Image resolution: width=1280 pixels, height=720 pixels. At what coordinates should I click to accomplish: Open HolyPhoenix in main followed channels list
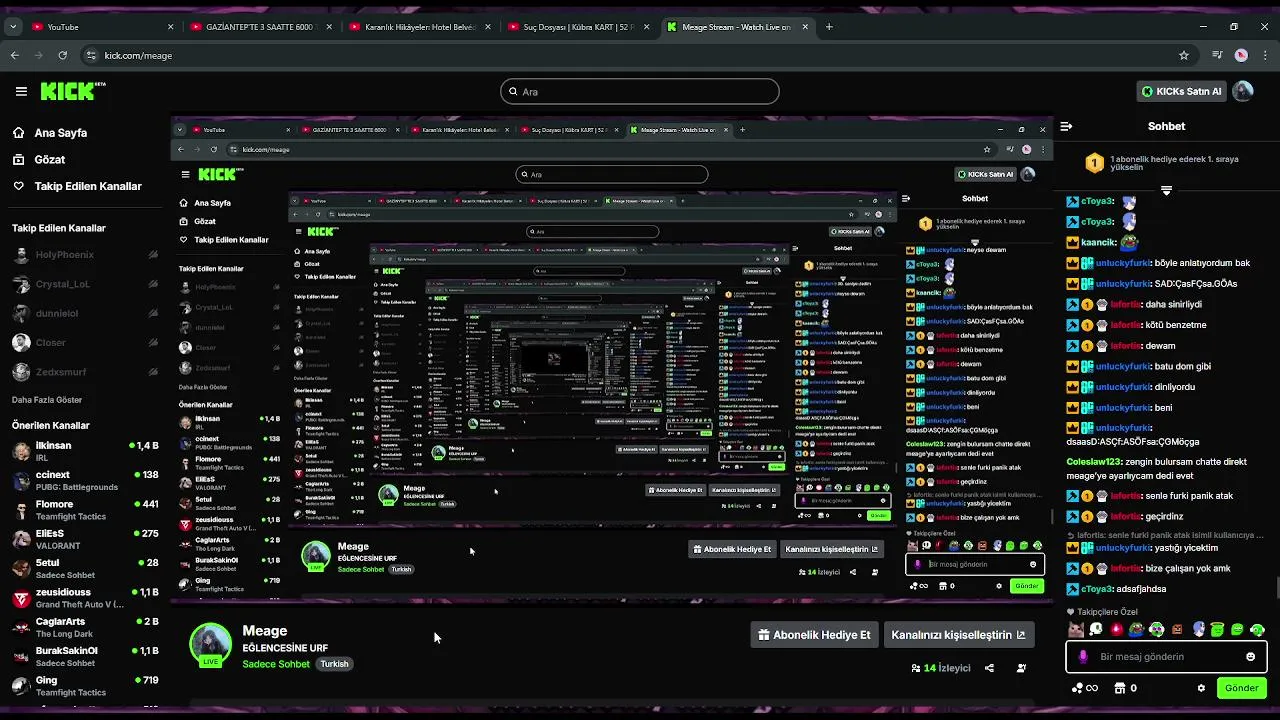tap(84, 255)
